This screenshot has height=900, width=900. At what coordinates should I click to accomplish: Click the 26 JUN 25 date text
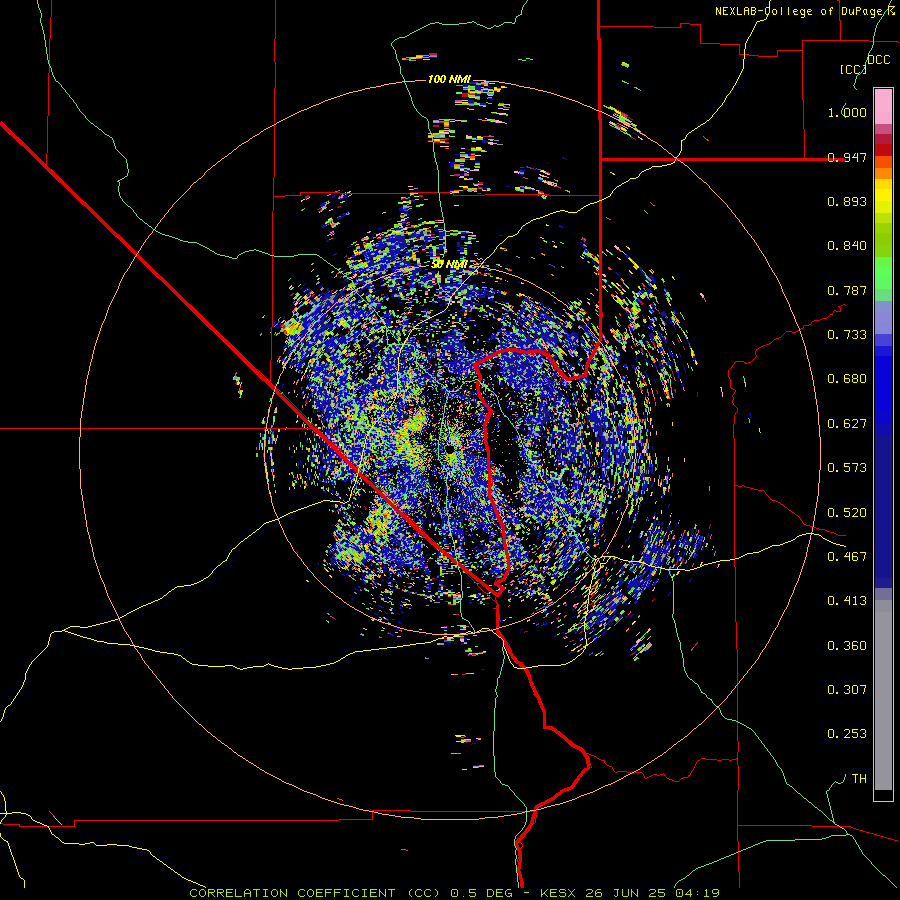(626, 893)
